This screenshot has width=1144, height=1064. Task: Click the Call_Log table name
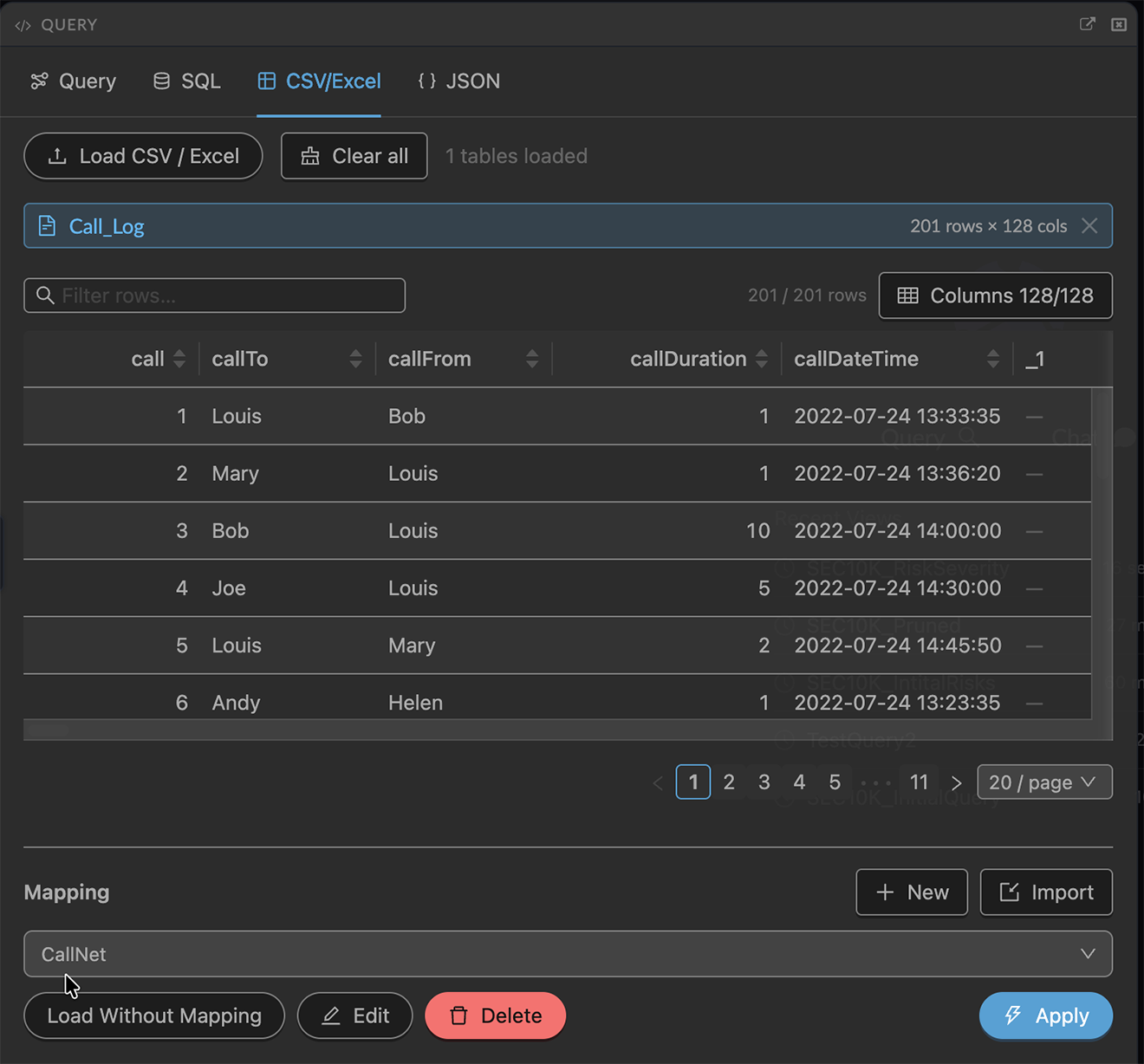coord(107,226)
